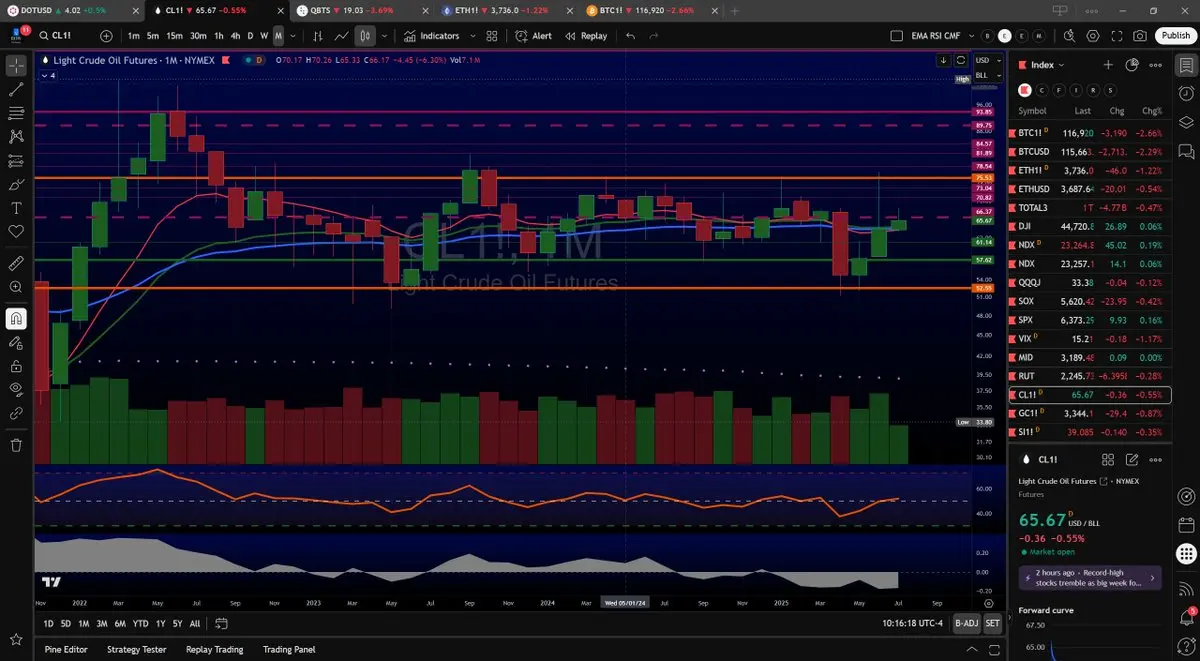Open the watchlist three-dots menu
The width and height of the screenshot is (1200, 661).
[x=1156, y=65]
